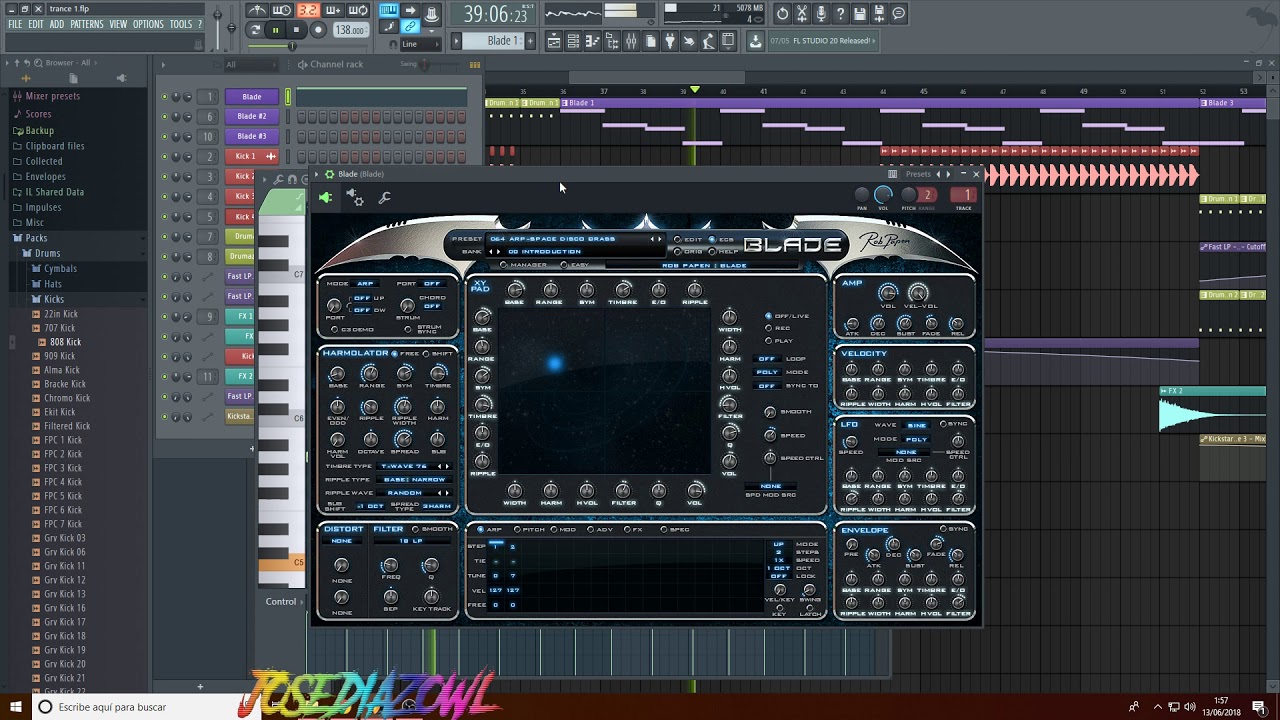Click Blade wrapper PAN knob
The image size is (1280, 720).
(x=862, y=195)
